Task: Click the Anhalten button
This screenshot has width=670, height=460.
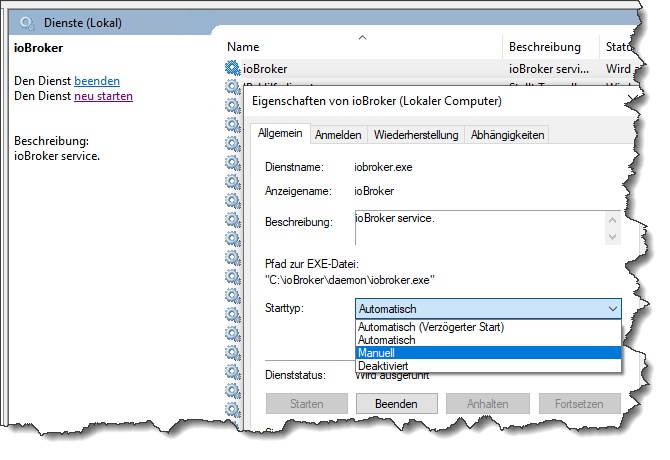Action: pyautogui.click(x=488, y=404)
